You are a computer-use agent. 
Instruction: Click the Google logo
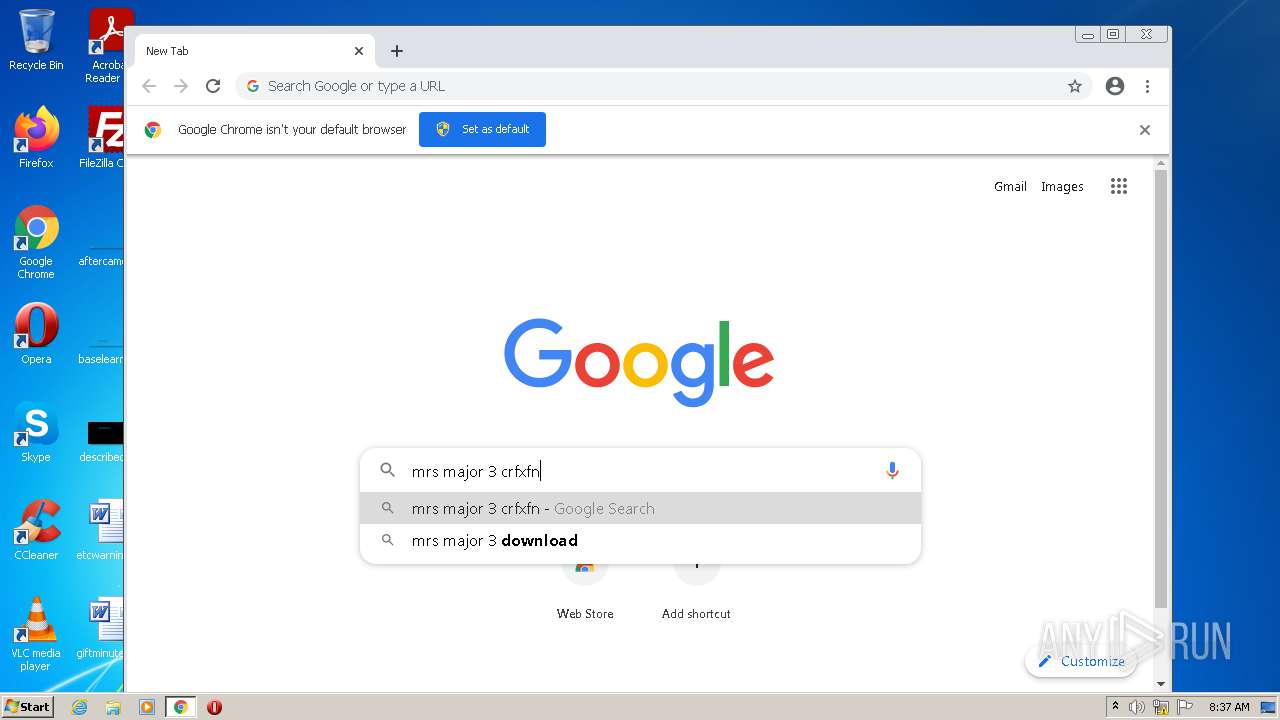[639, 362]
